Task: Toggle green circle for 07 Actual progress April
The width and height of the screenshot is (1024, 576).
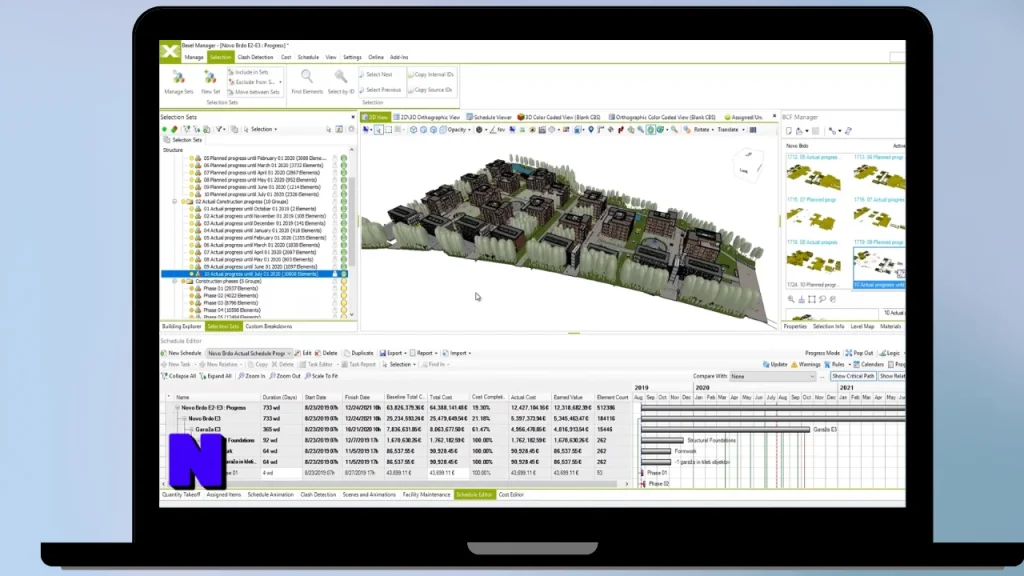Action: [x=344, y=252]
